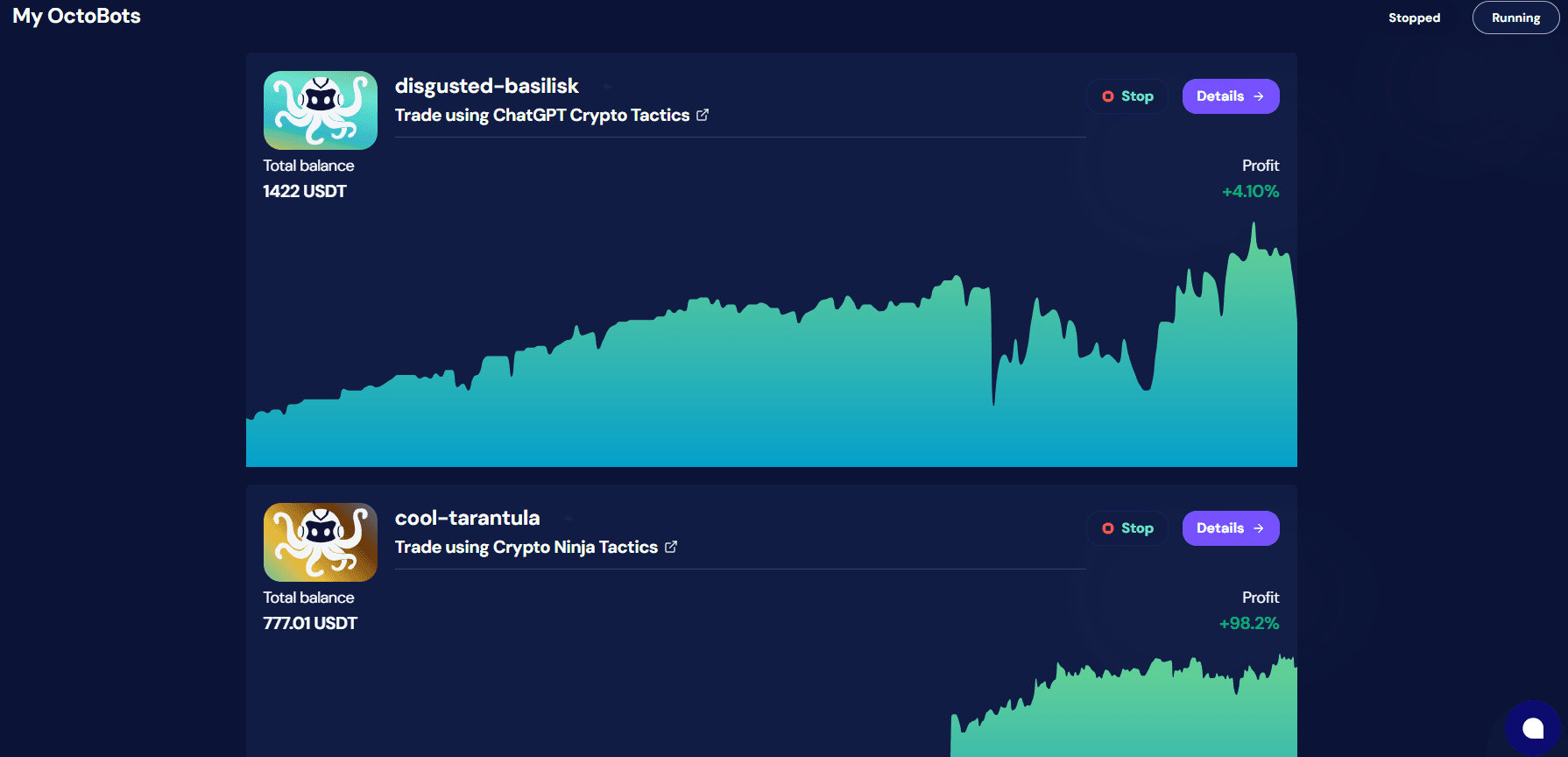Select the Running bots tab

pyautogui.click(x=1515, y=18)
